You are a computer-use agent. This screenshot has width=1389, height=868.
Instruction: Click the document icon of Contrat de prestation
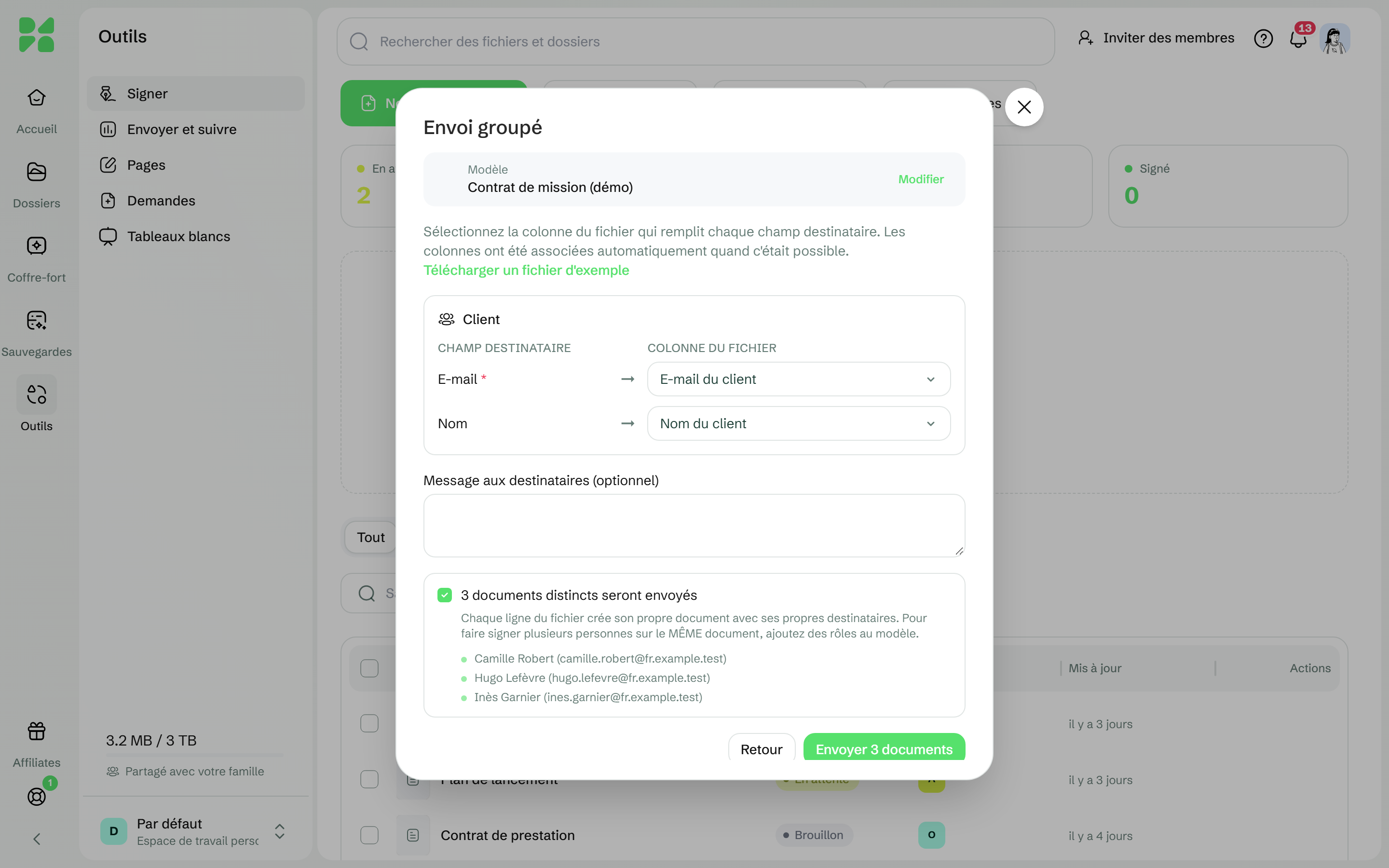click(x=413, y=835)
